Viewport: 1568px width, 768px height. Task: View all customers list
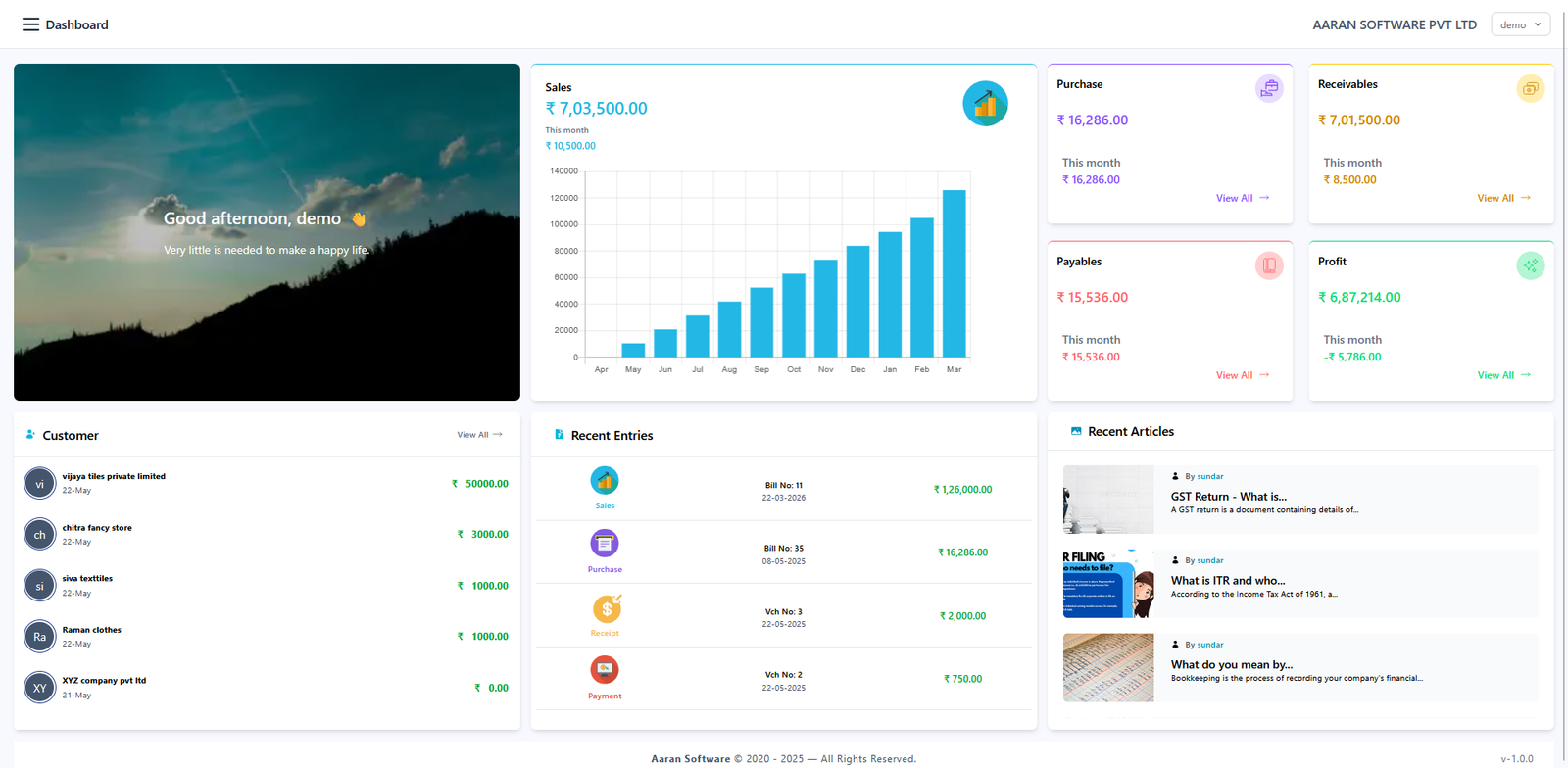pos(479,435)
